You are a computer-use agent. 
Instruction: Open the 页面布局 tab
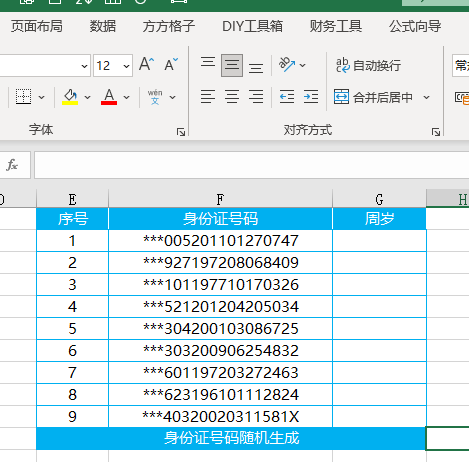[x=37, y=26]
